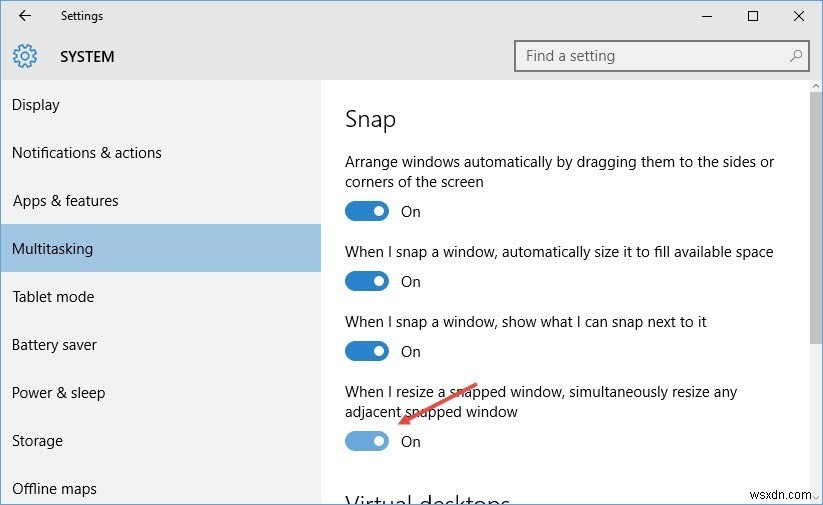
Task: Minimize the Settings window
Action: (707, 16)
